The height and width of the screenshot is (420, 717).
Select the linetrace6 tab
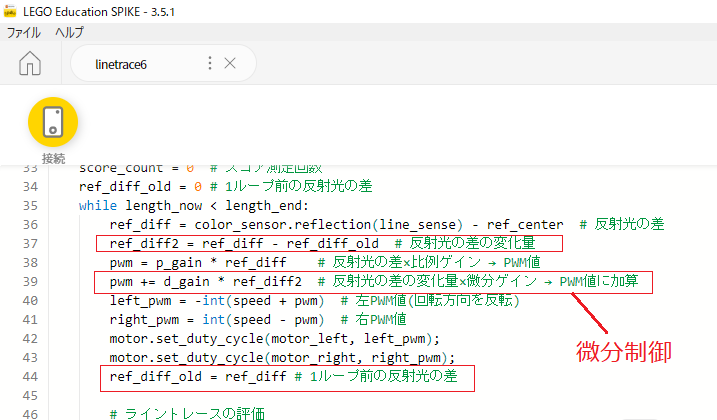coord(121,64)
